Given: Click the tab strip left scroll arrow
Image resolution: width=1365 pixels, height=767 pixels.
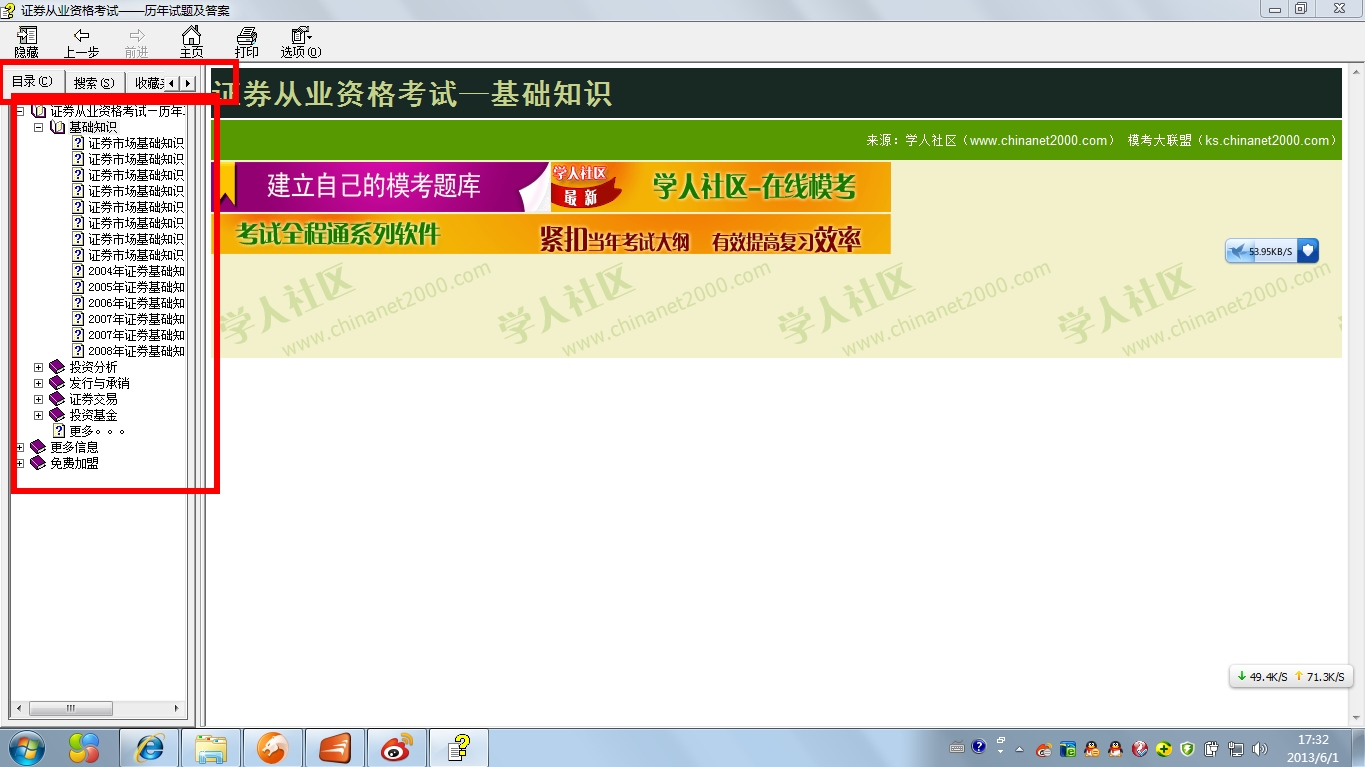Looking at the screenshot, I should coord(172,83).
